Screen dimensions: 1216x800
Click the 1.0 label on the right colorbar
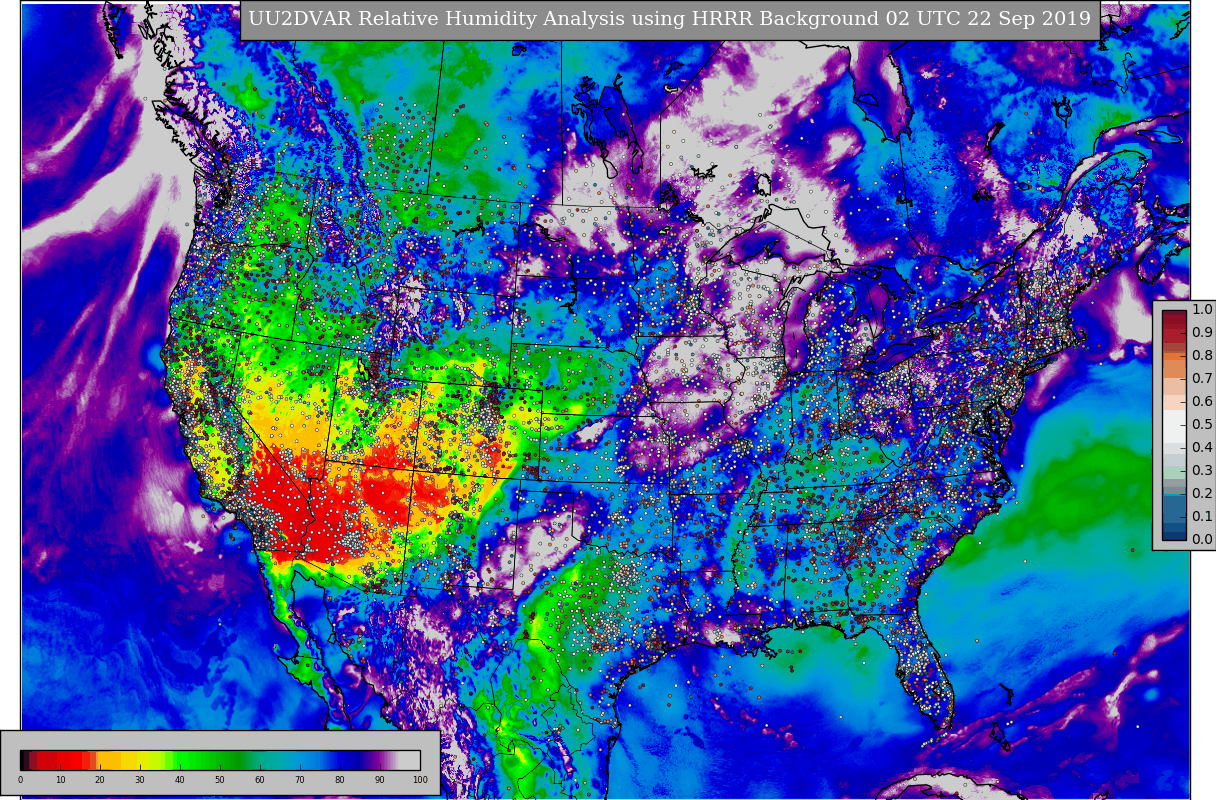point(1202,309)
